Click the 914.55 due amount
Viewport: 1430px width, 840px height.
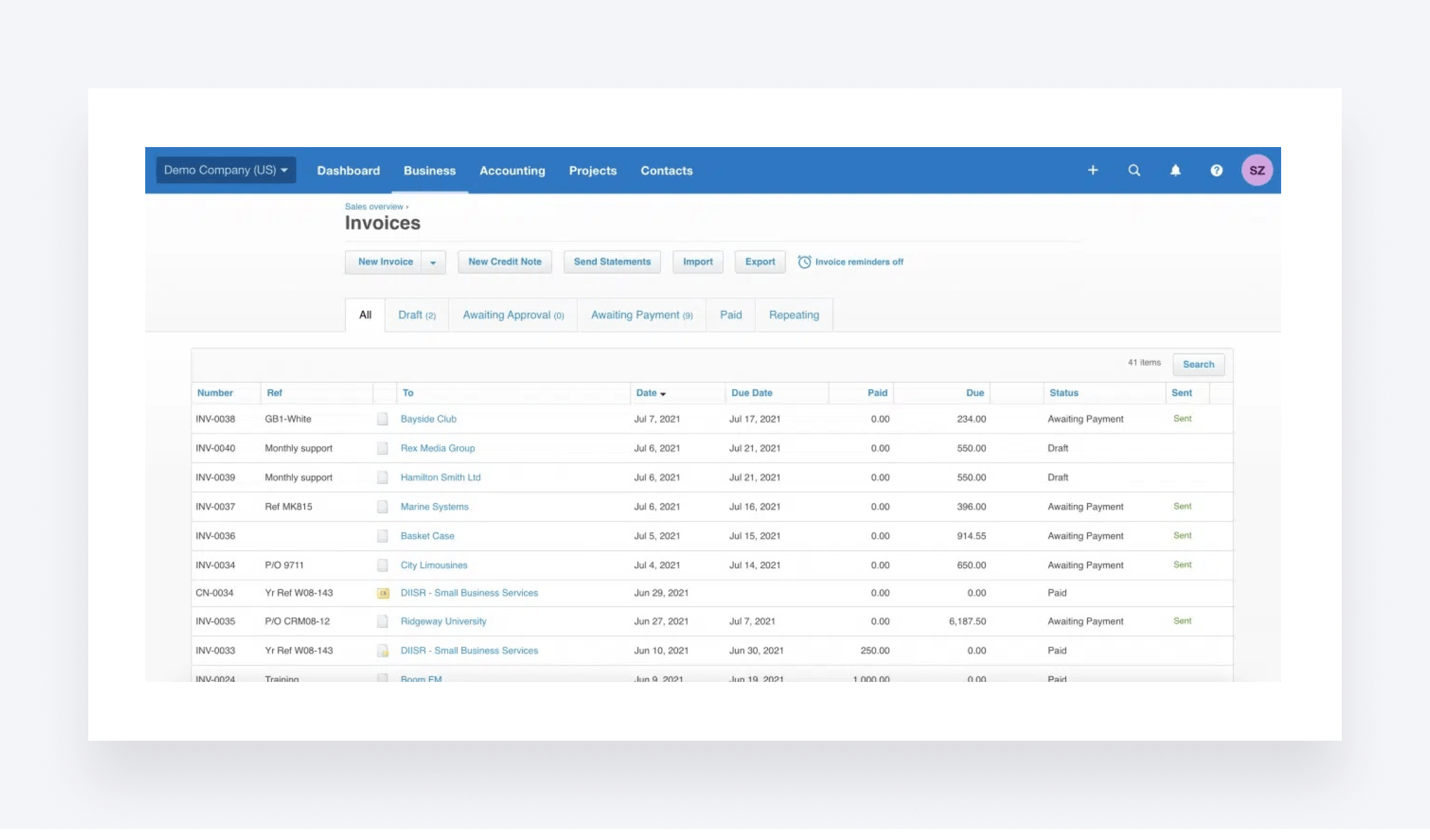(x=971, y=536)
